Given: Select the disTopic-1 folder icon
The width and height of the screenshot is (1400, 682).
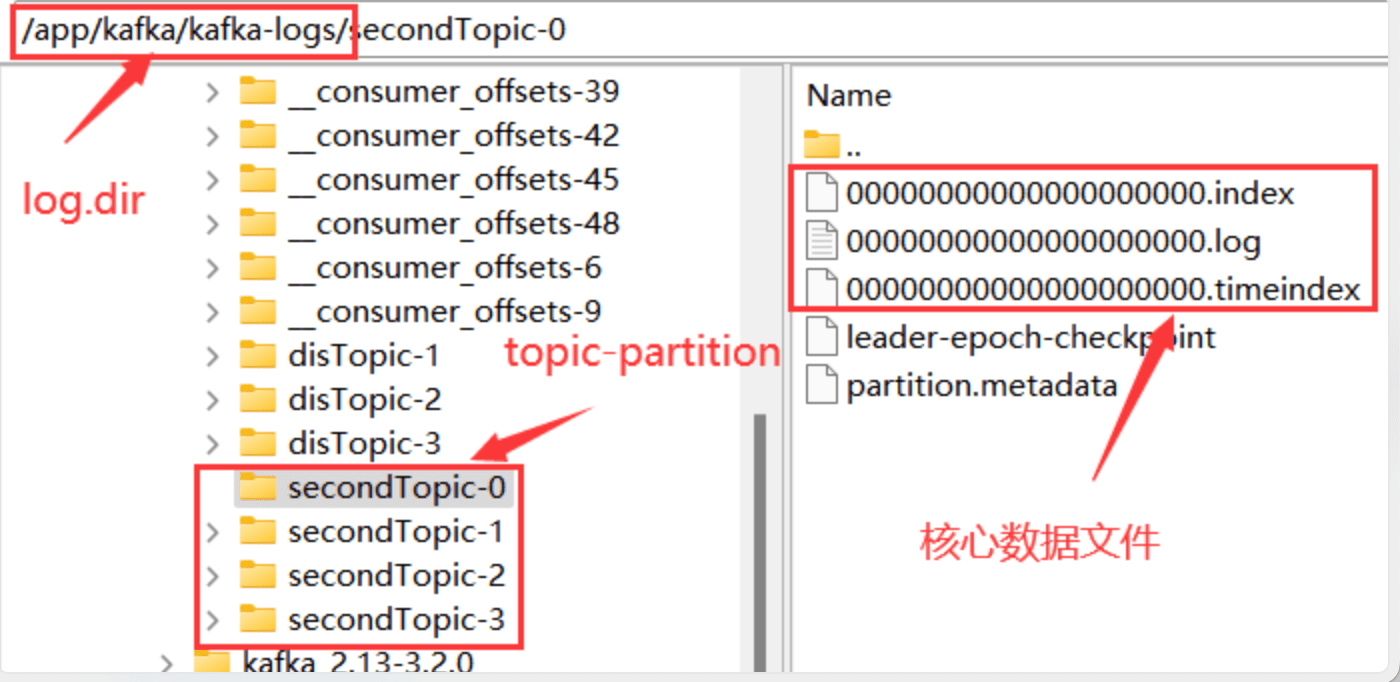Looking at the screenshot, I should coord(258,355).
